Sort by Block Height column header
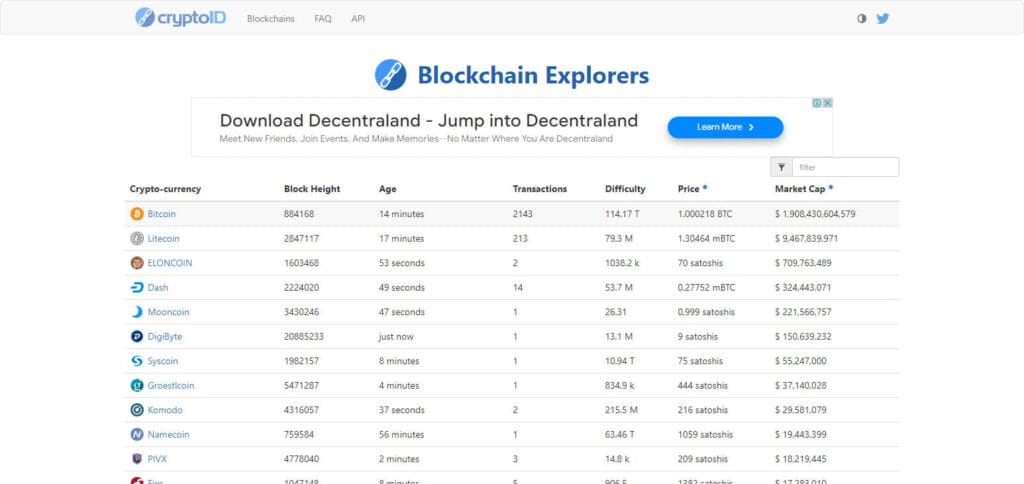This screenshot has width=1024, height=484. (x=312, y=189)
